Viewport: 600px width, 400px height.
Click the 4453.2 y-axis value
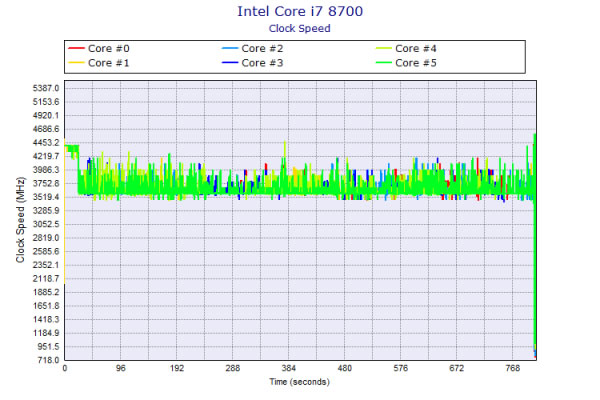46,143
